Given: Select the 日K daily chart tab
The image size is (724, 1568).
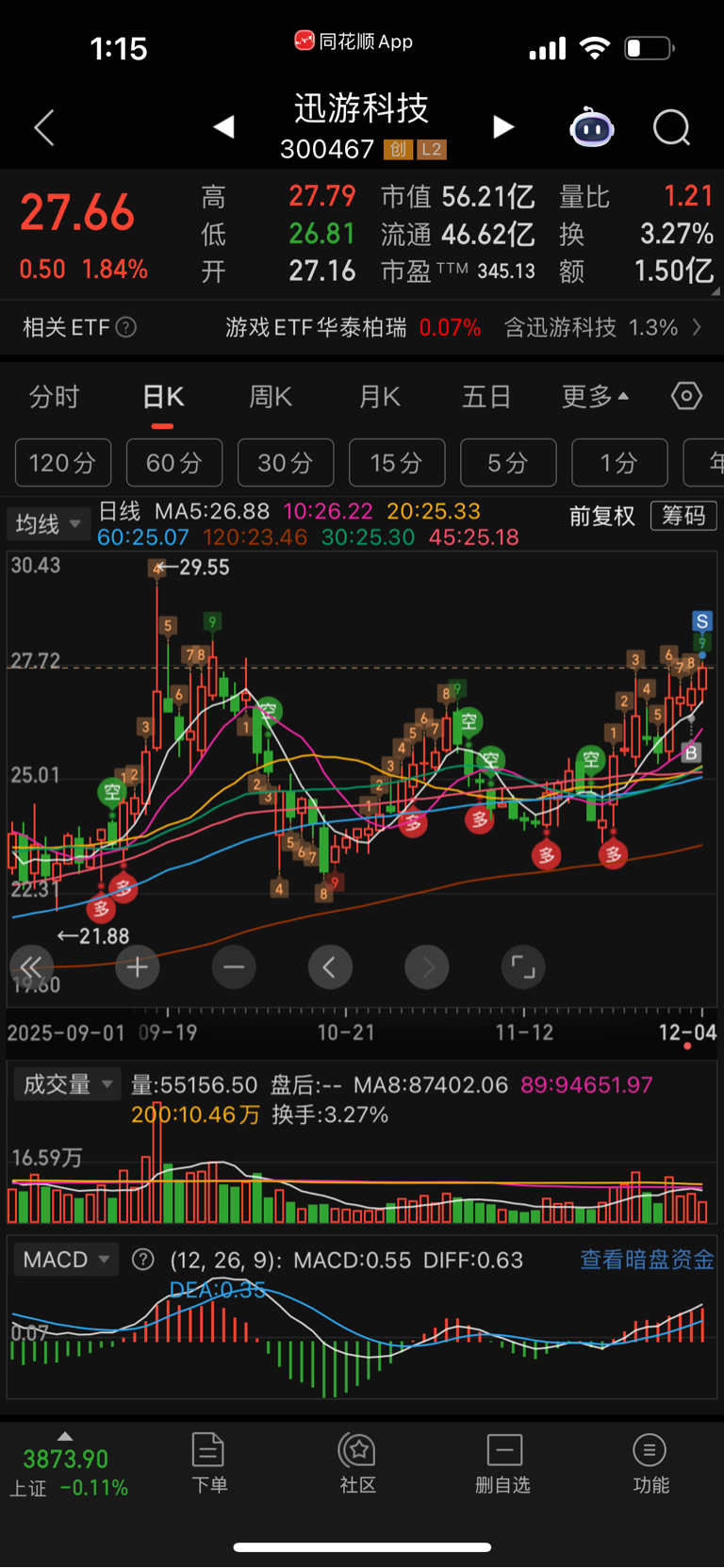Looking at the screenshot, I should pyautogui.click(x=163, y=397).
